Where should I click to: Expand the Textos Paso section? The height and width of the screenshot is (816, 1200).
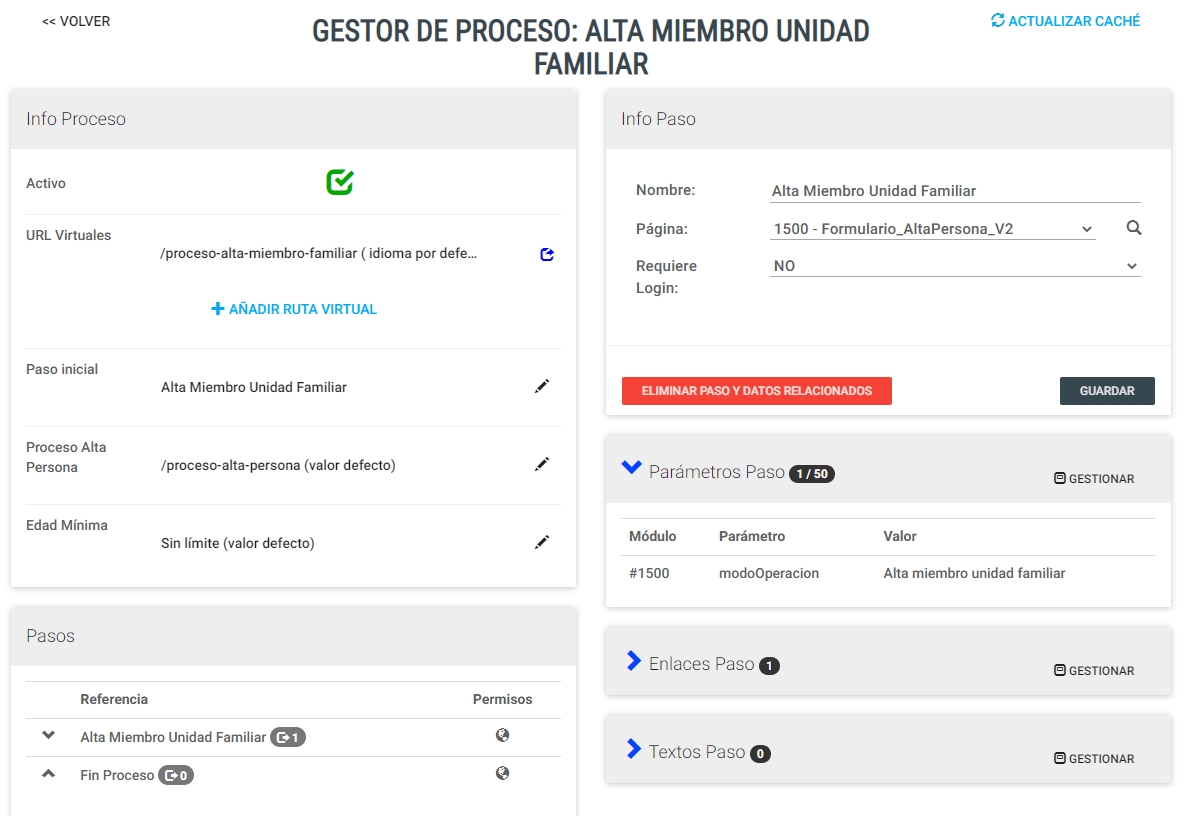click(633, 749)
